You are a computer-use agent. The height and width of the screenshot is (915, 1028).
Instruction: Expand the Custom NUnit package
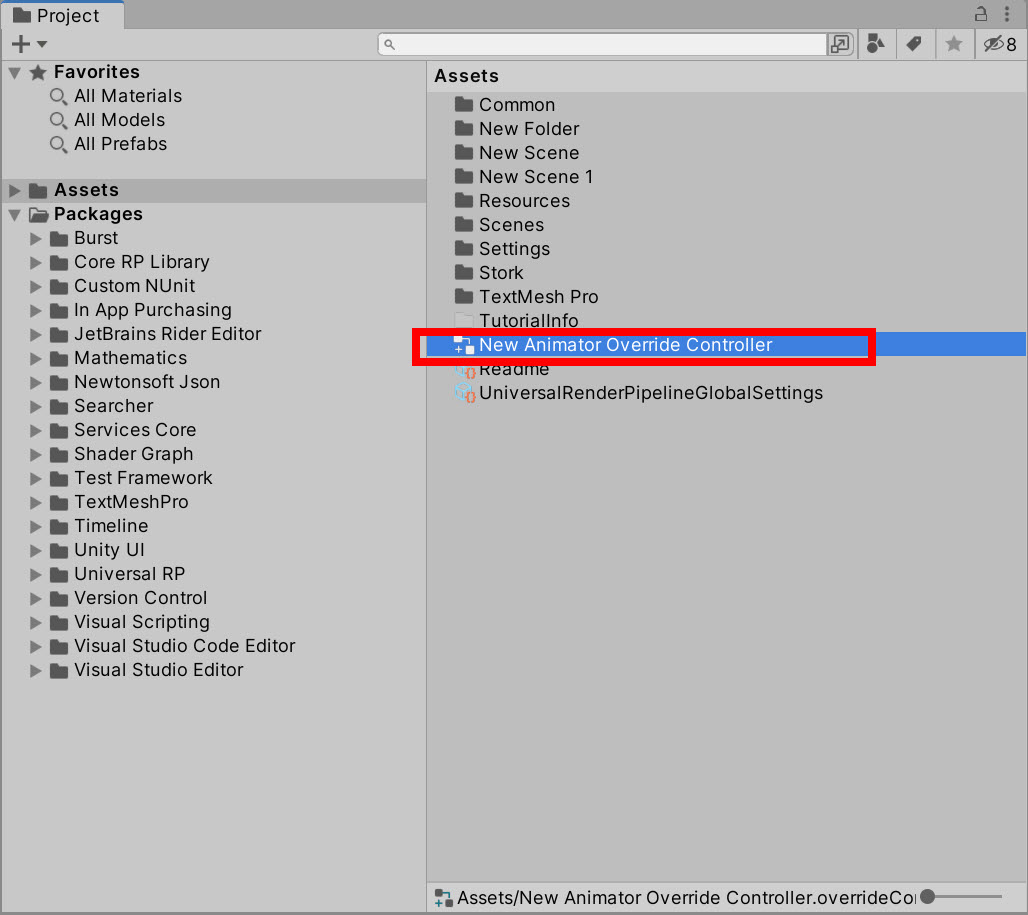point(35,286)
